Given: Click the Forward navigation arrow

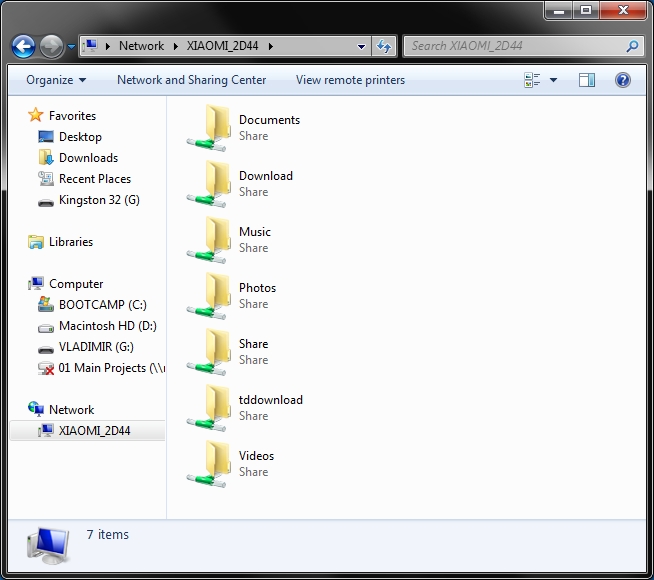Looking at the screenshot, I should click(51, 46).
